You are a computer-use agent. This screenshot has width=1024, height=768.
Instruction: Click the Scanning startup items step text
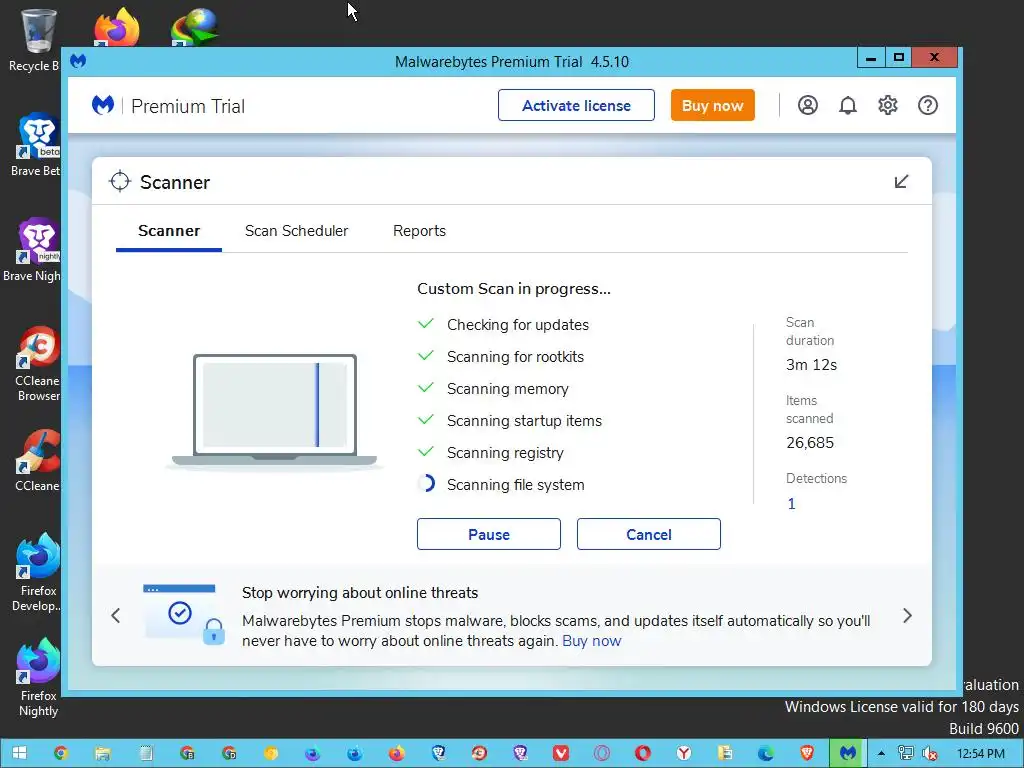(524, 421)
